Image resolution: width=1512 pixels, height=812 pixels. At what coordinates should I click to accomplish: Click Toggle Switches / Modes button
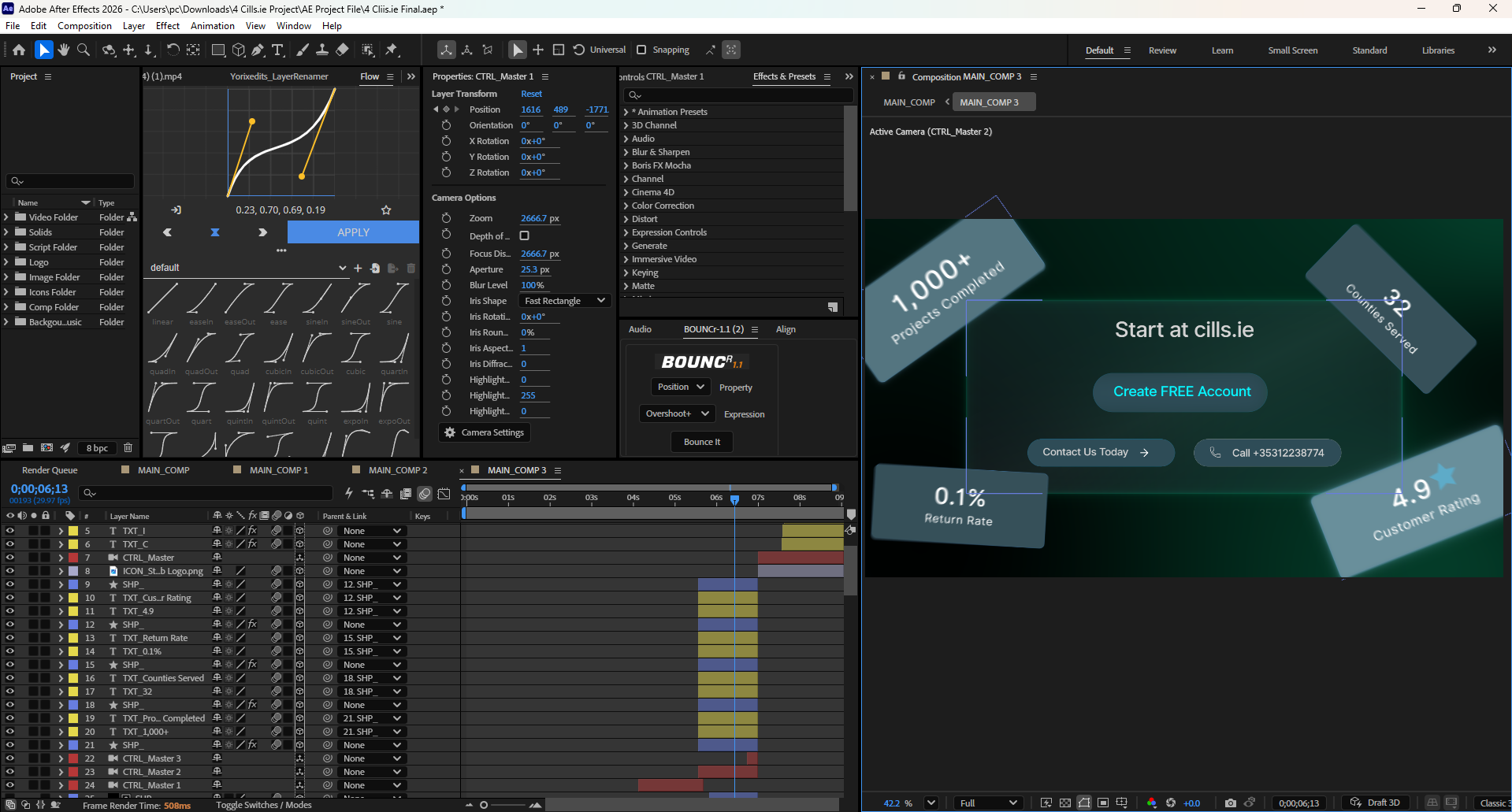(x=264, y=805)
